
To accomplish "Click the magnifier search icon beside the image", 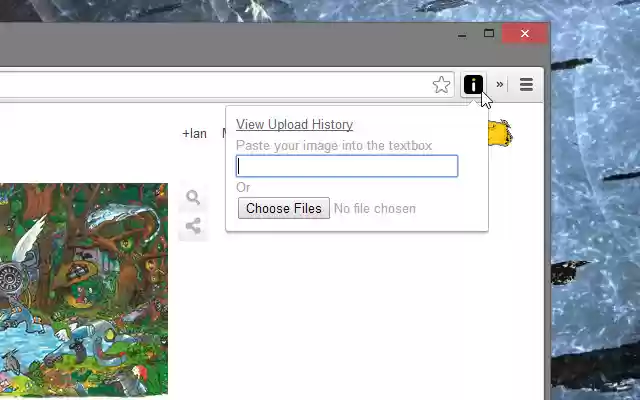I will point(193,197).
